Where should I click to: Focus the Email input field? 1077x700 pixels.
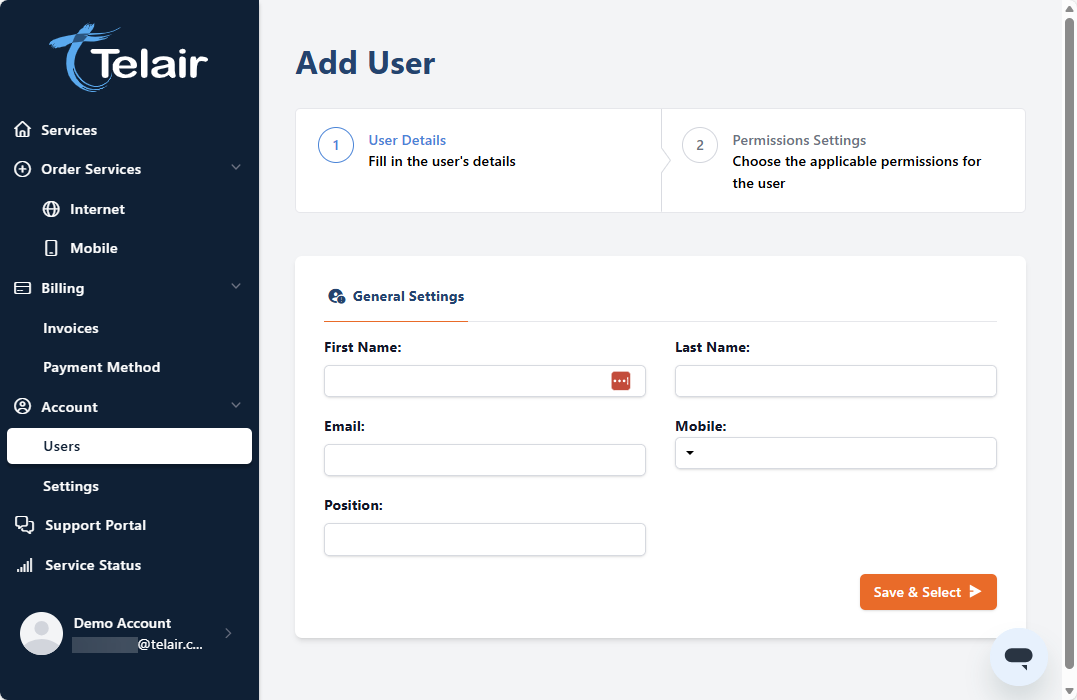(x=485, y=460)
